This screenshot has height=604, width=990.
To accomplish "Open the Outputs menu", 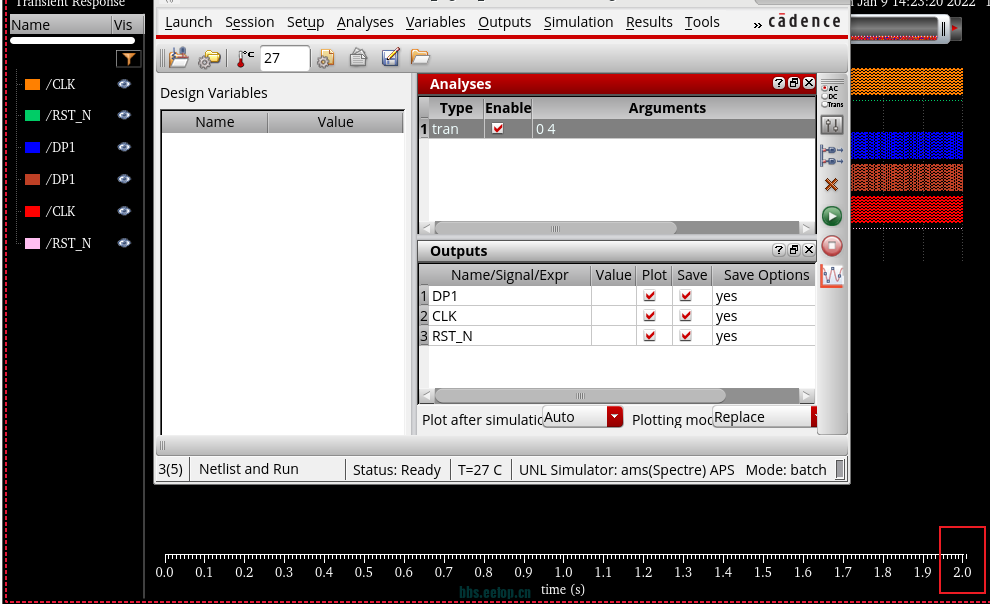I will [x=504, y=22].
